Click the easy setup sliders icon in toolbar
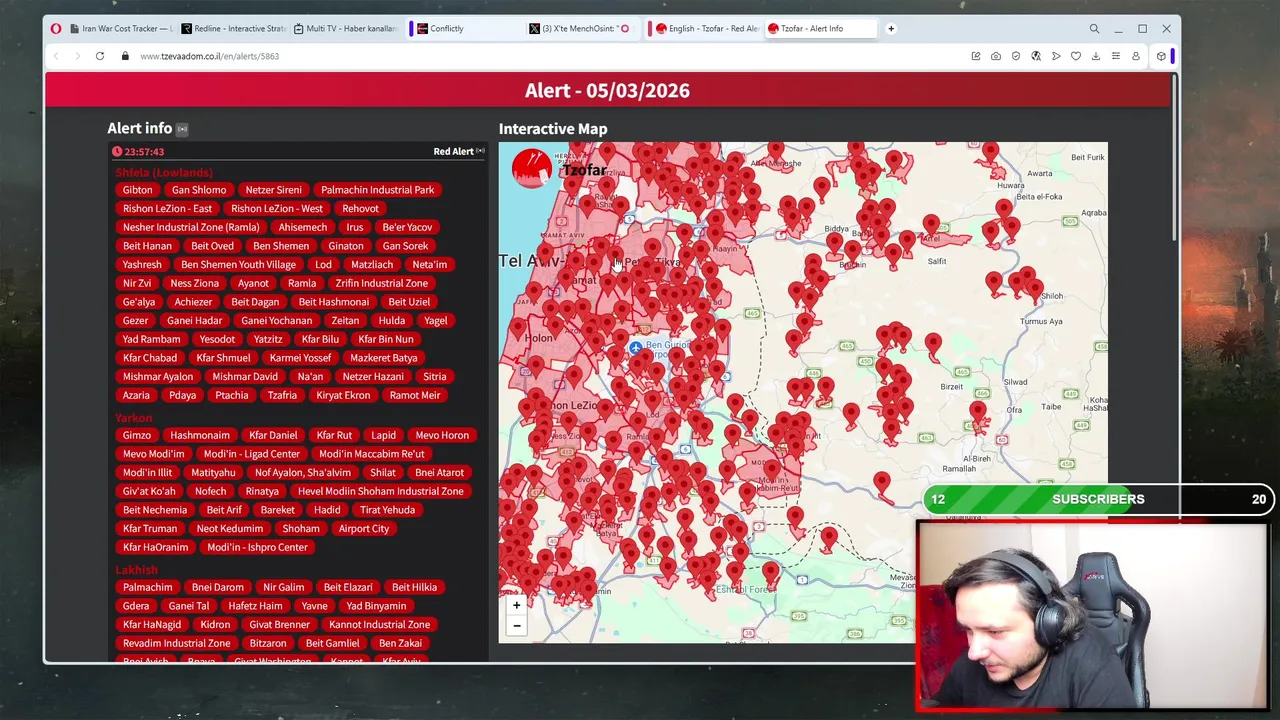 tap(1116, 56)
